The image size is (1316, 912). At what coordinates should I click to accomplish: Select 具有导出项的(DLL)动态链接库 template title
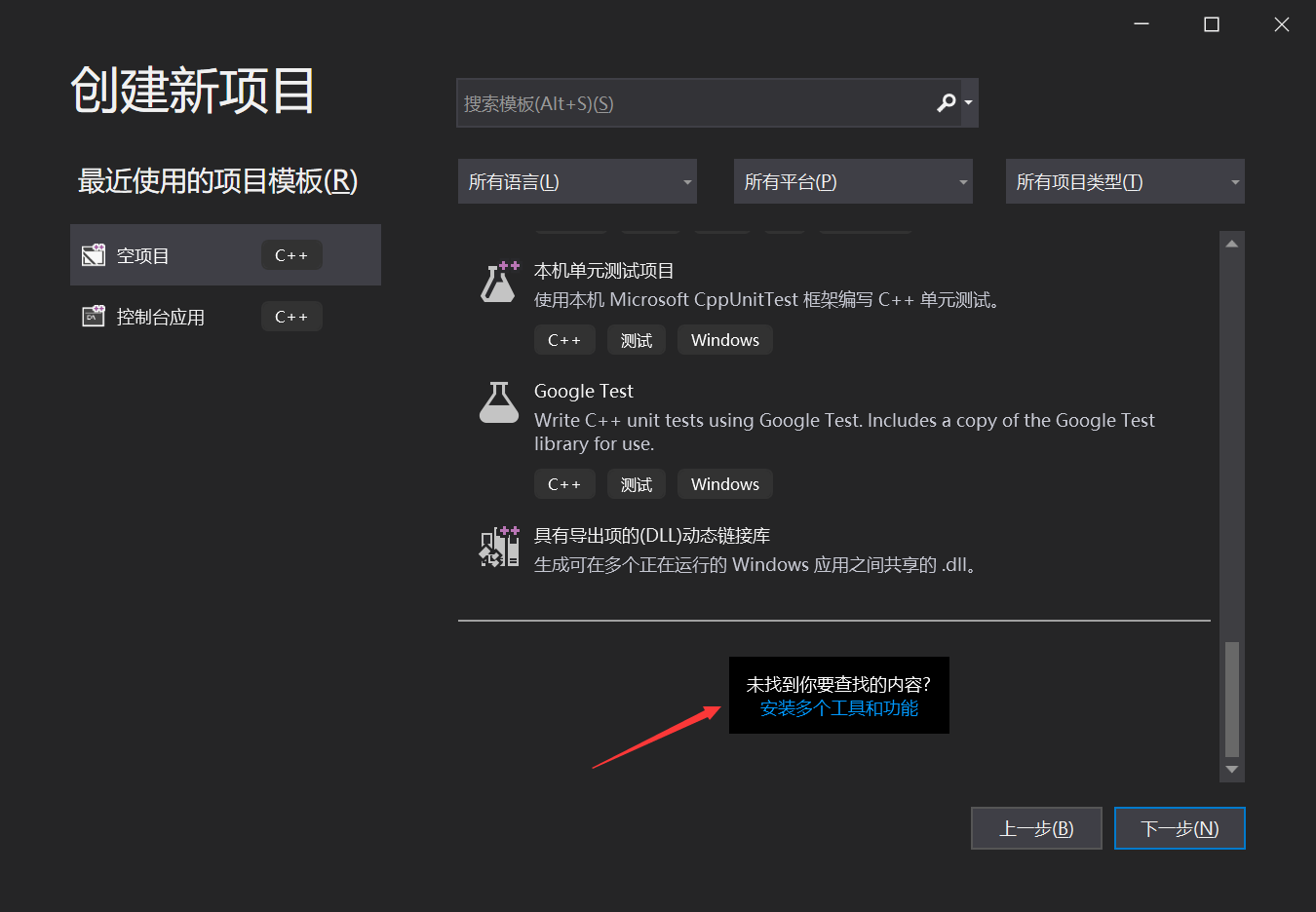[x=652, y=536]
